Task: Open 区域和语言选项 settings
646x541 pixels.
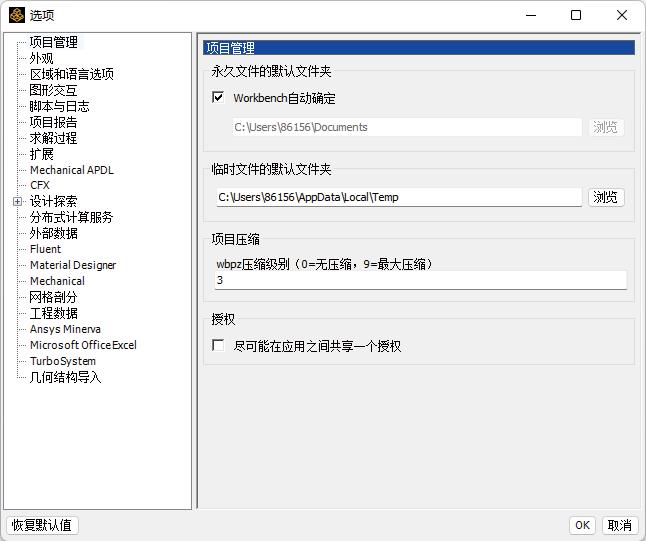Action: pos(72,74)
